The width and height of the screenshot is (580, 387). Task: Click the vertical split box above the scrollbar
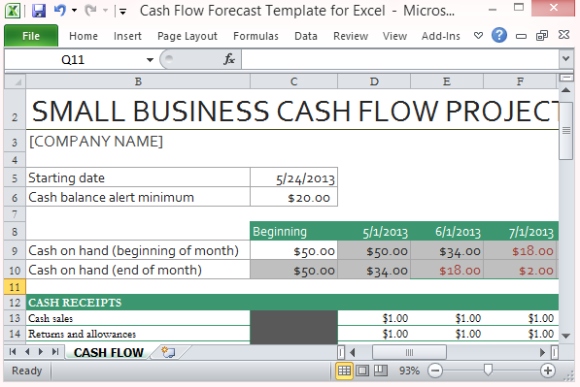point(566,77)
